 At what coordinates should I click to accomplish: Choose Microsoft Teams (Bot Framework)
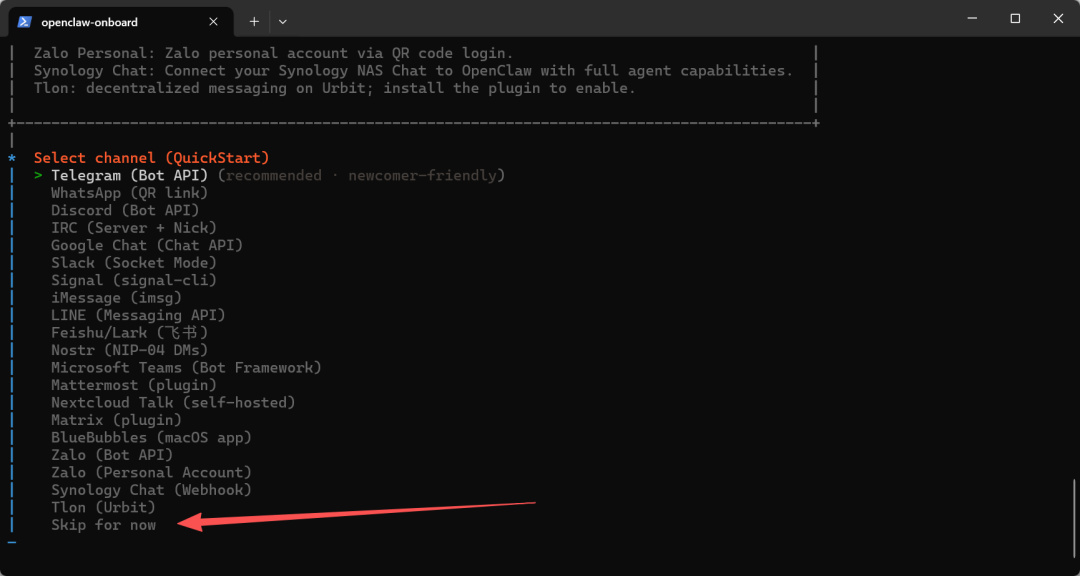coord(186,368)
